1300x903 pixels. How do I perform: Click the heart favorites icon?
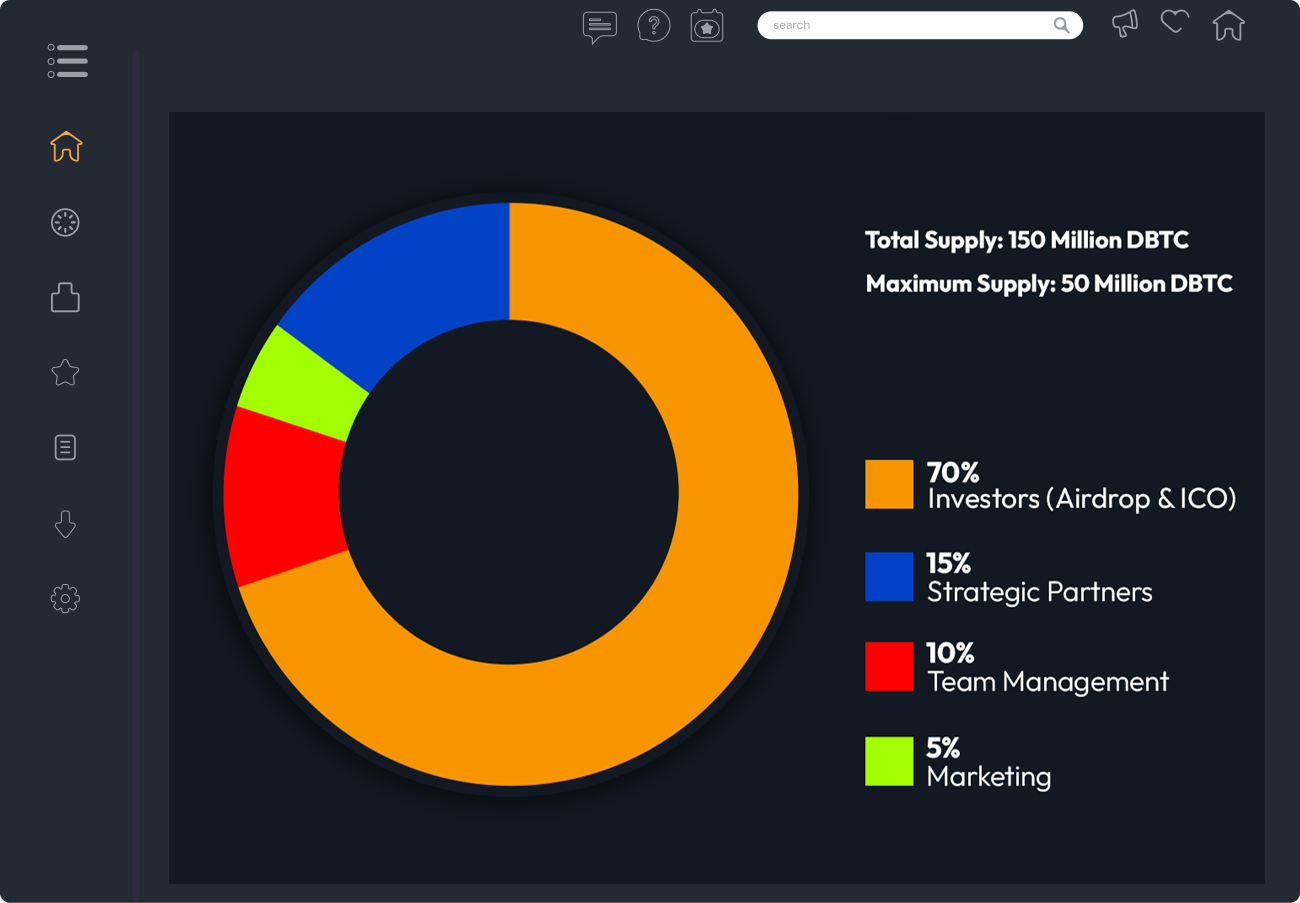click(1175, 22)
